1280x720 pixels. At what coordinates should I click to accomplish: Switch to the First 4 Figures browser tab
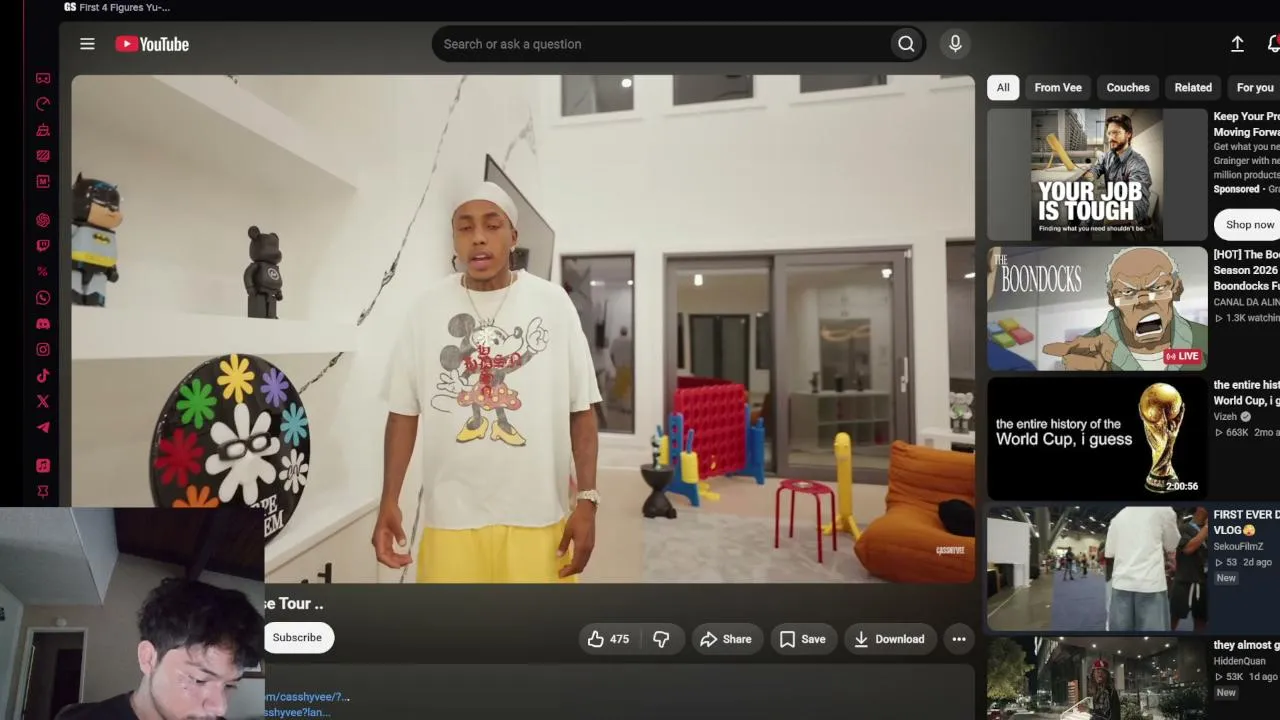(x=118, y=8)
